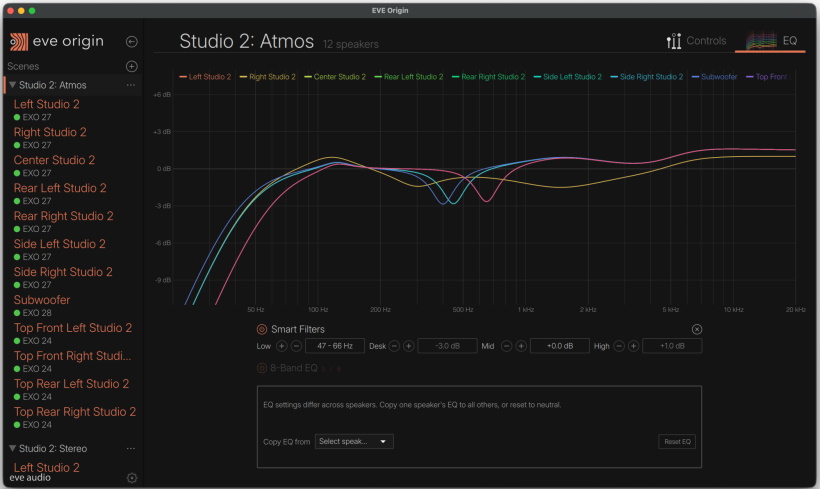
Task: Select the Subwoofer speaker in the sidebar
Action: point(42,300)
